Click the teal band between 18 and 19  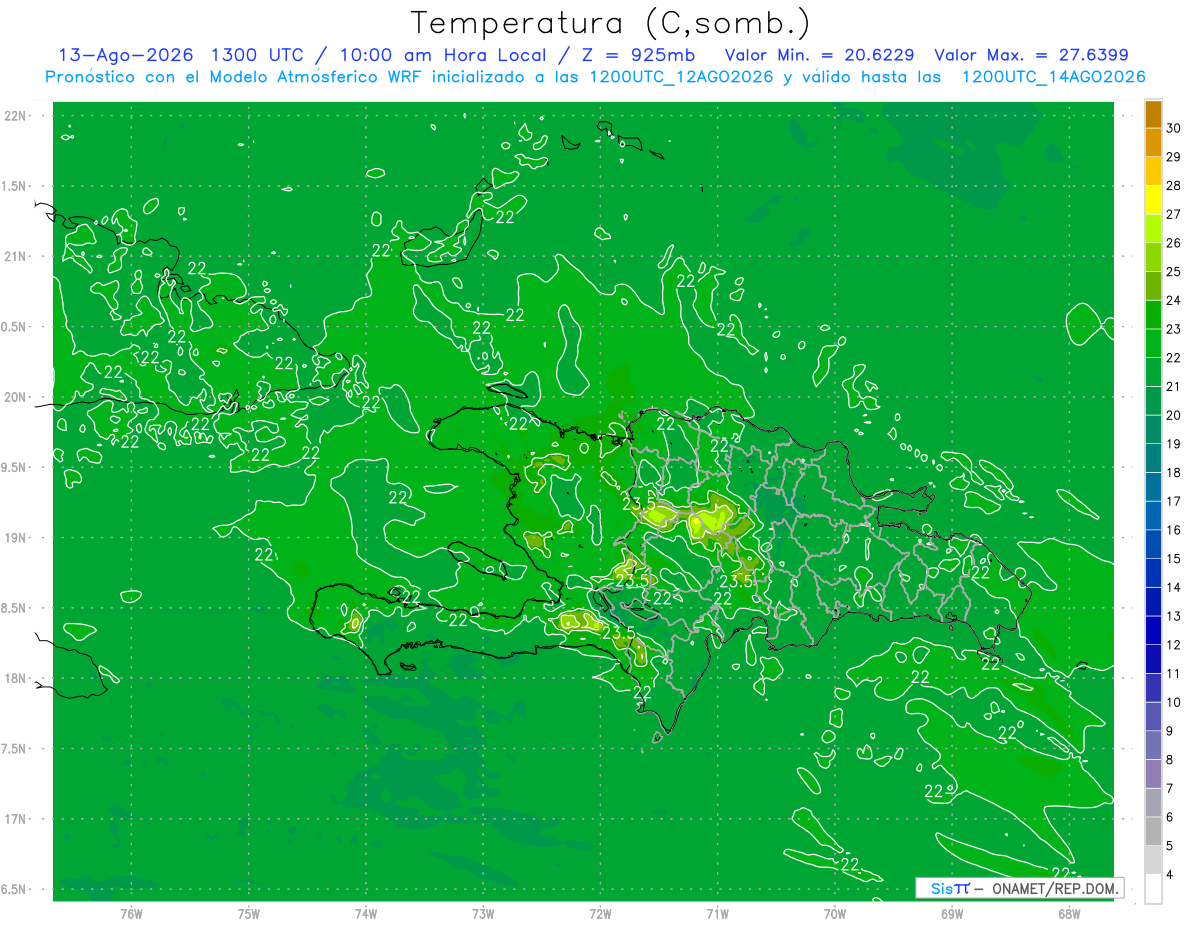(1153, 458)
